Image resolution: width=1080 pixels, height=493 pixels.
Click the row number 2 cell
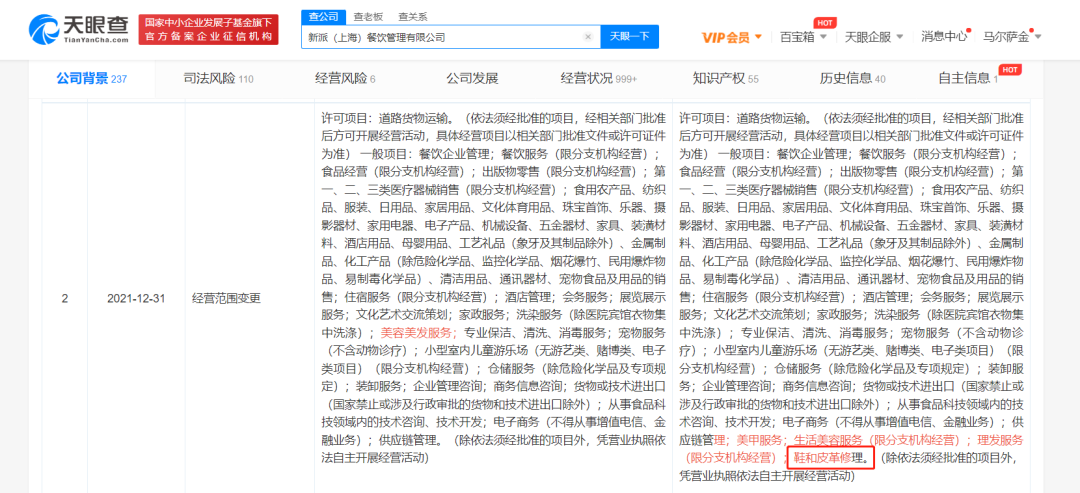[x=65, y=300]
